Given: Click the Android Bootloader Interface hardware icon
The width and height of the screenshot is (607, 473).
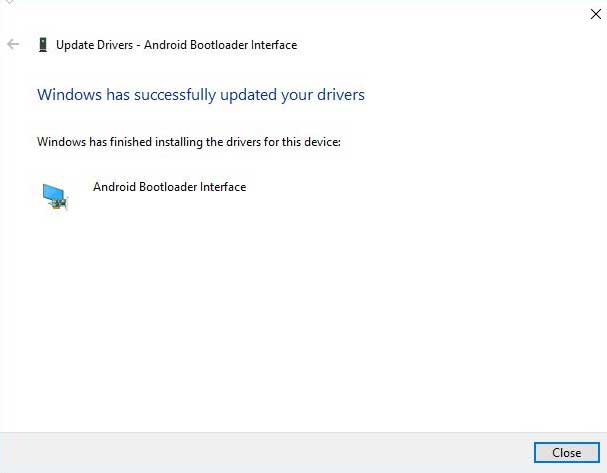Looking at the screenshot, I should (55, 197).
